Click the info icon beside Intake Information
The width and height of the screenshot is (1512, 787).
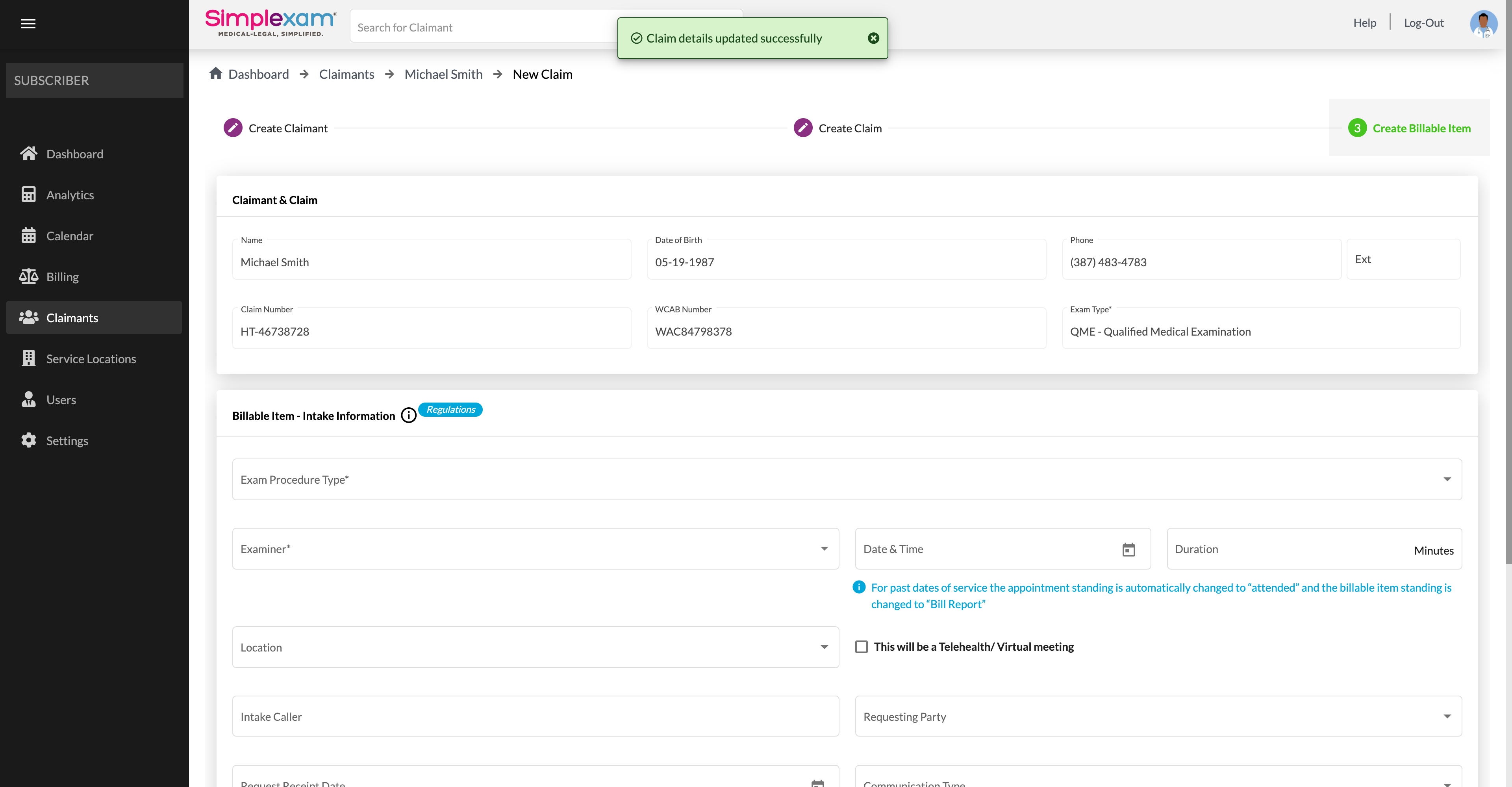[409, 416]
